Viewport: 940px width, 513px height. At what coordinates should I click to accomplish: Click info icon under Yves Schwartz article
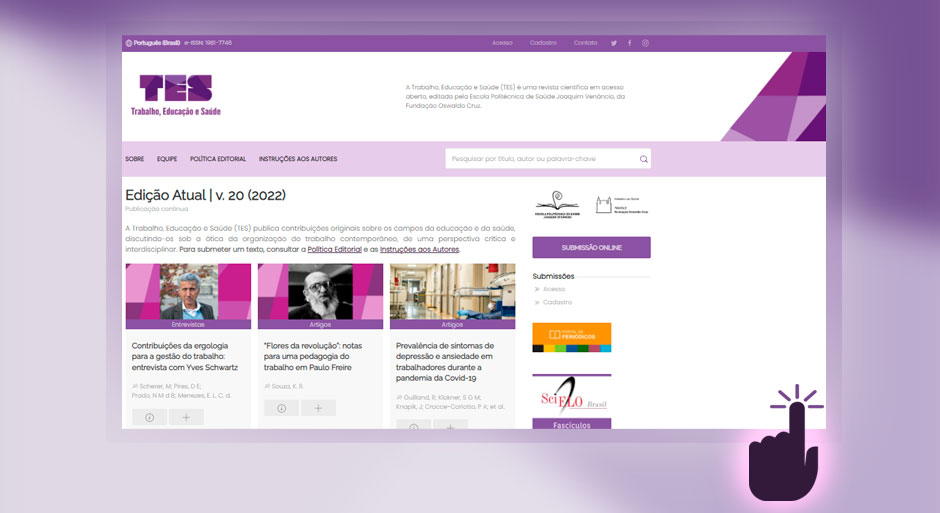tap(149, 417)
